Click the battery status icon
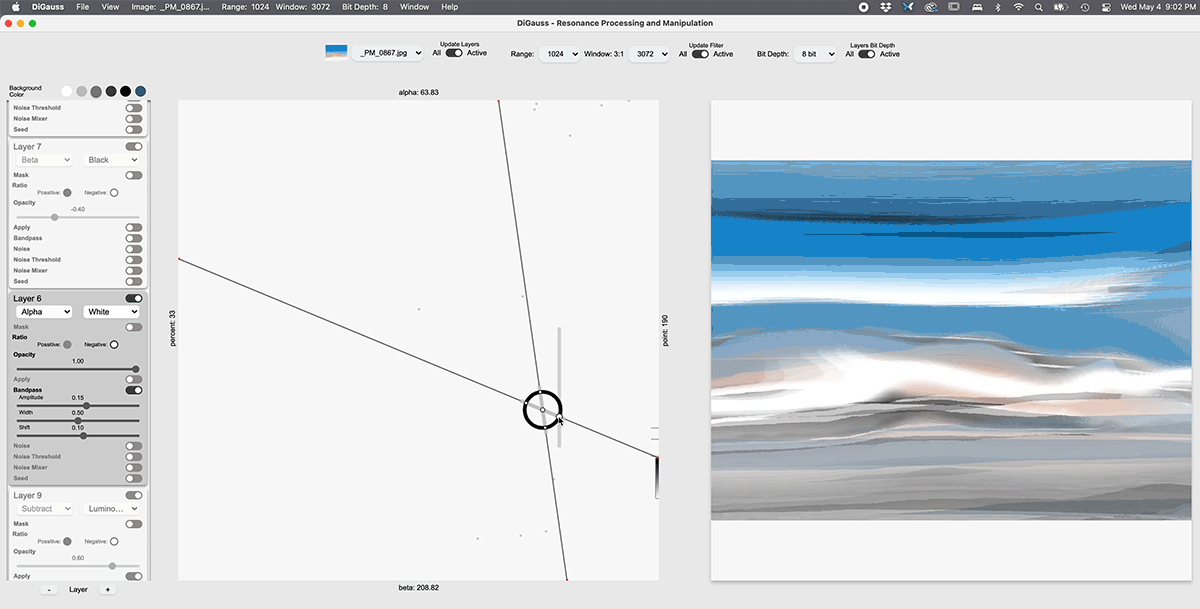This screenshot has width=1200, height=609. 1062,7
